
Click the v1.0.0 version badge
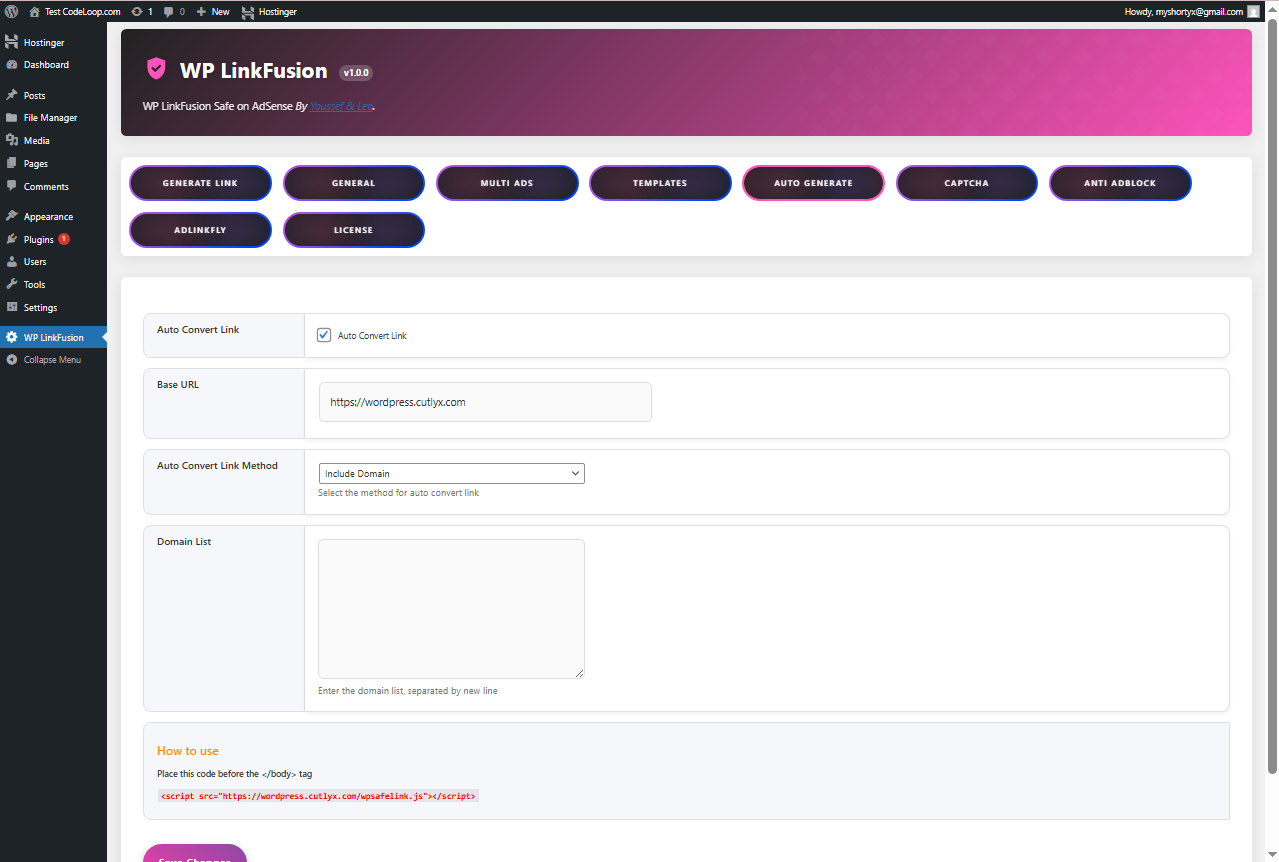(356, 73)
